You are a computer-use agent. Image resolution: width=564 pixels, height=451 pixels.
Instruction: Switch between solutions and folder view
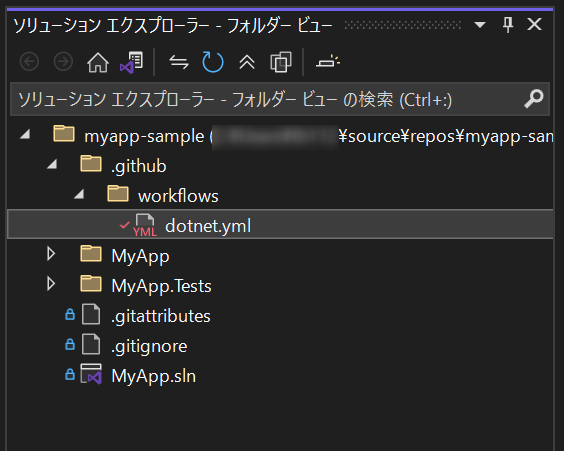pyautogui.click(x=132, y=62)
